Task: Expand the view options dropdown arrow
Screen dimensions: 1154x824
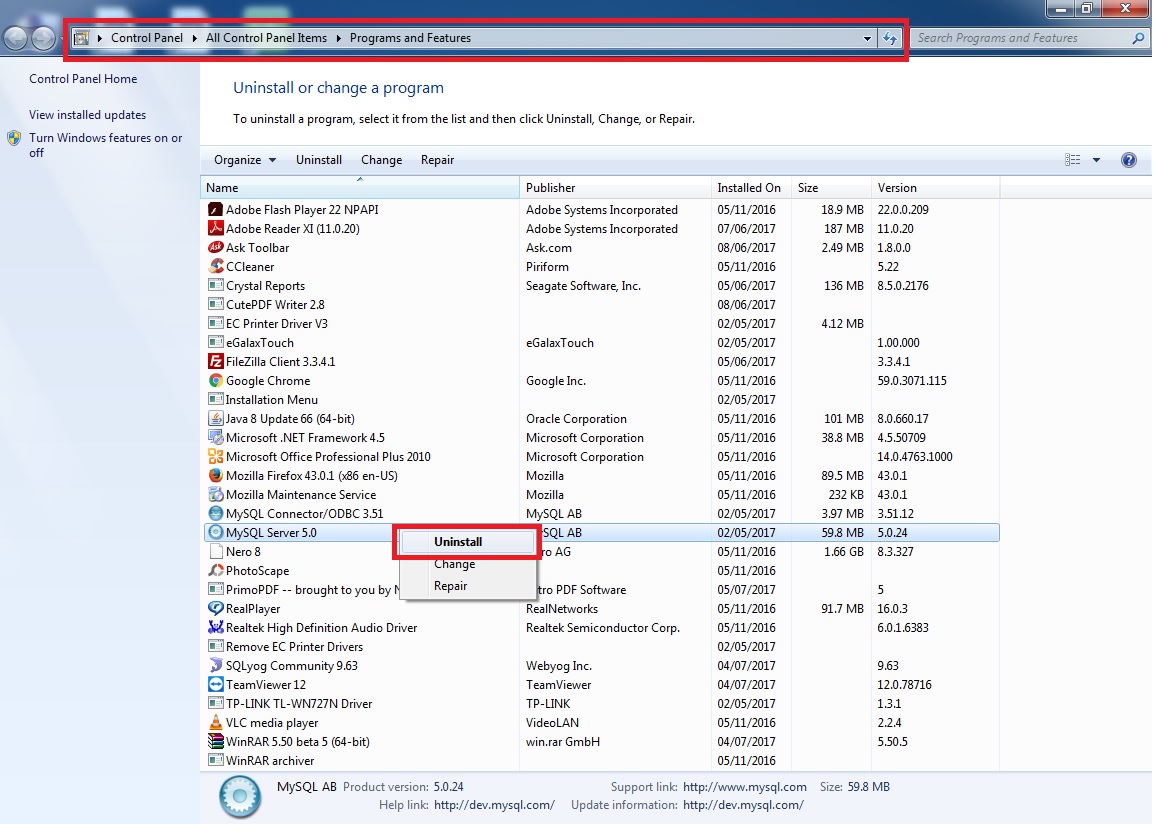Action: click(1096, 160)
